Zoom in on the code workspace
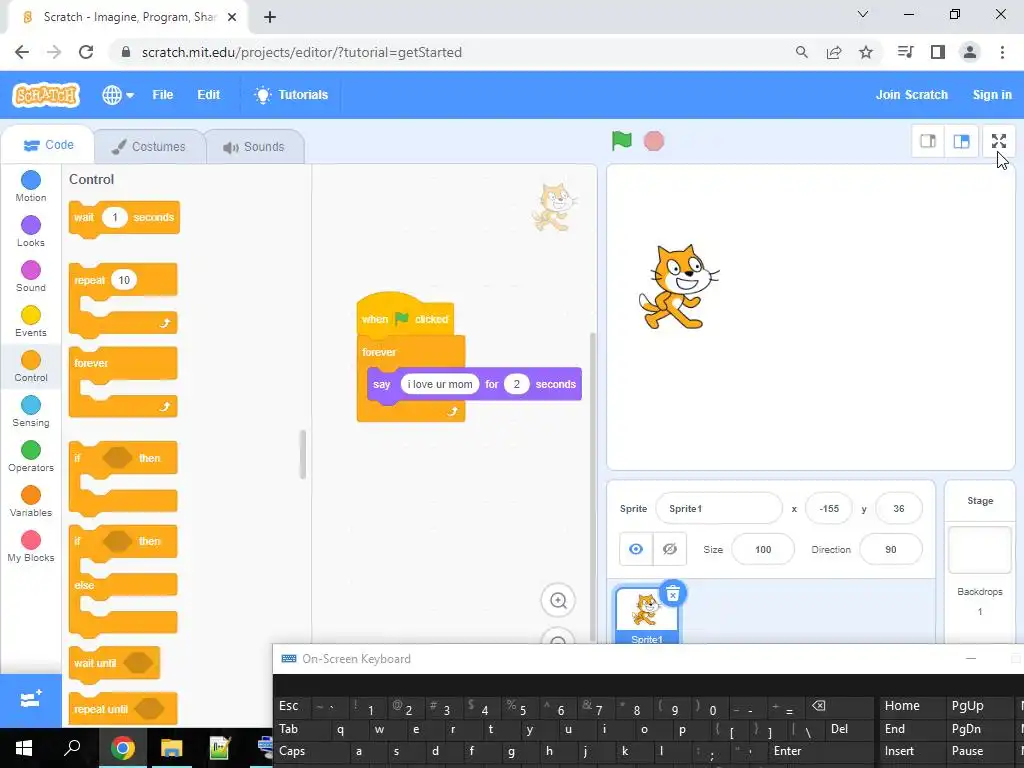 [x=558, y=600]
